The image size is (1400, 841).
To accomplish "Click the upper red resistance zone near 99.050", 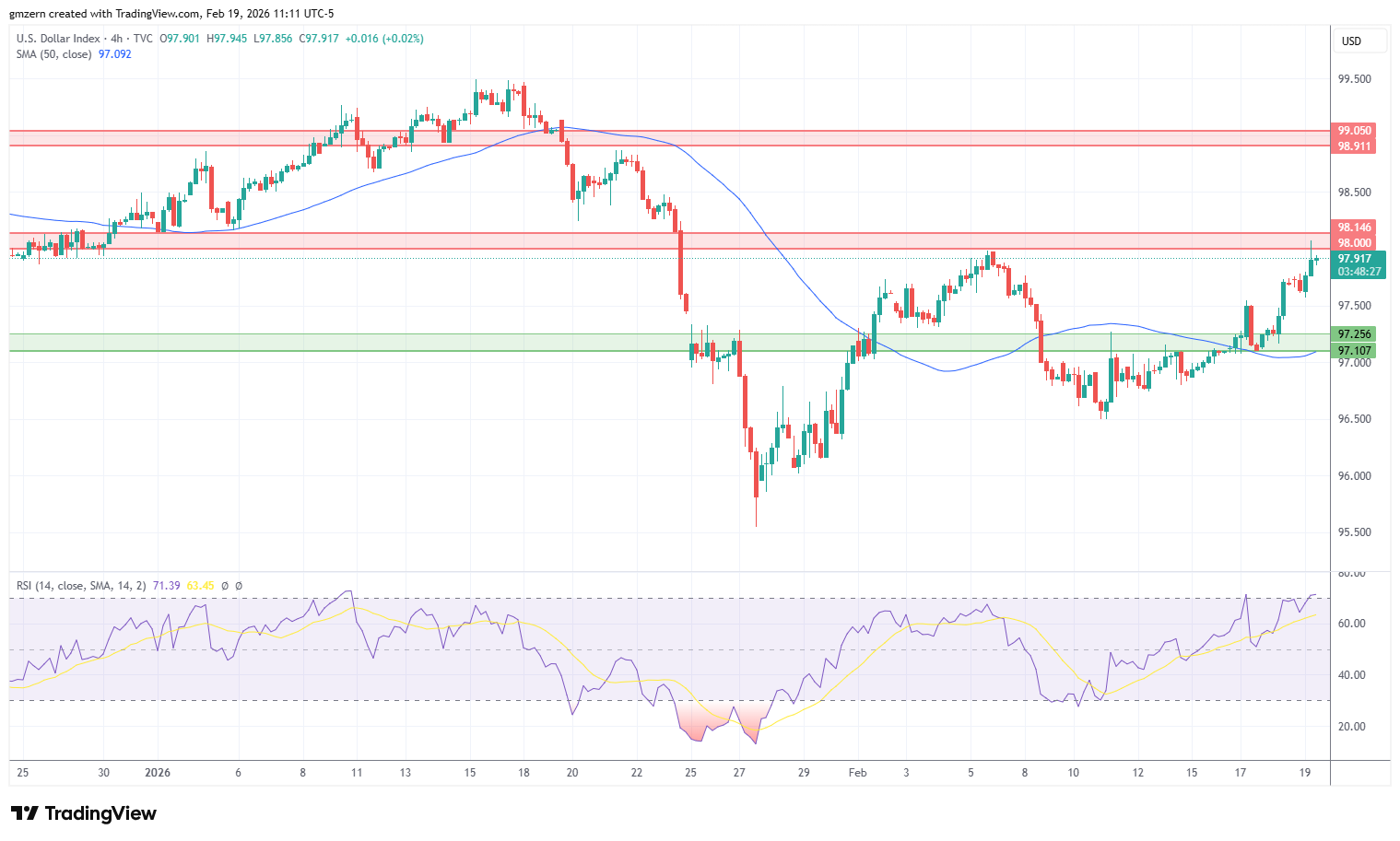I will 669,138.
